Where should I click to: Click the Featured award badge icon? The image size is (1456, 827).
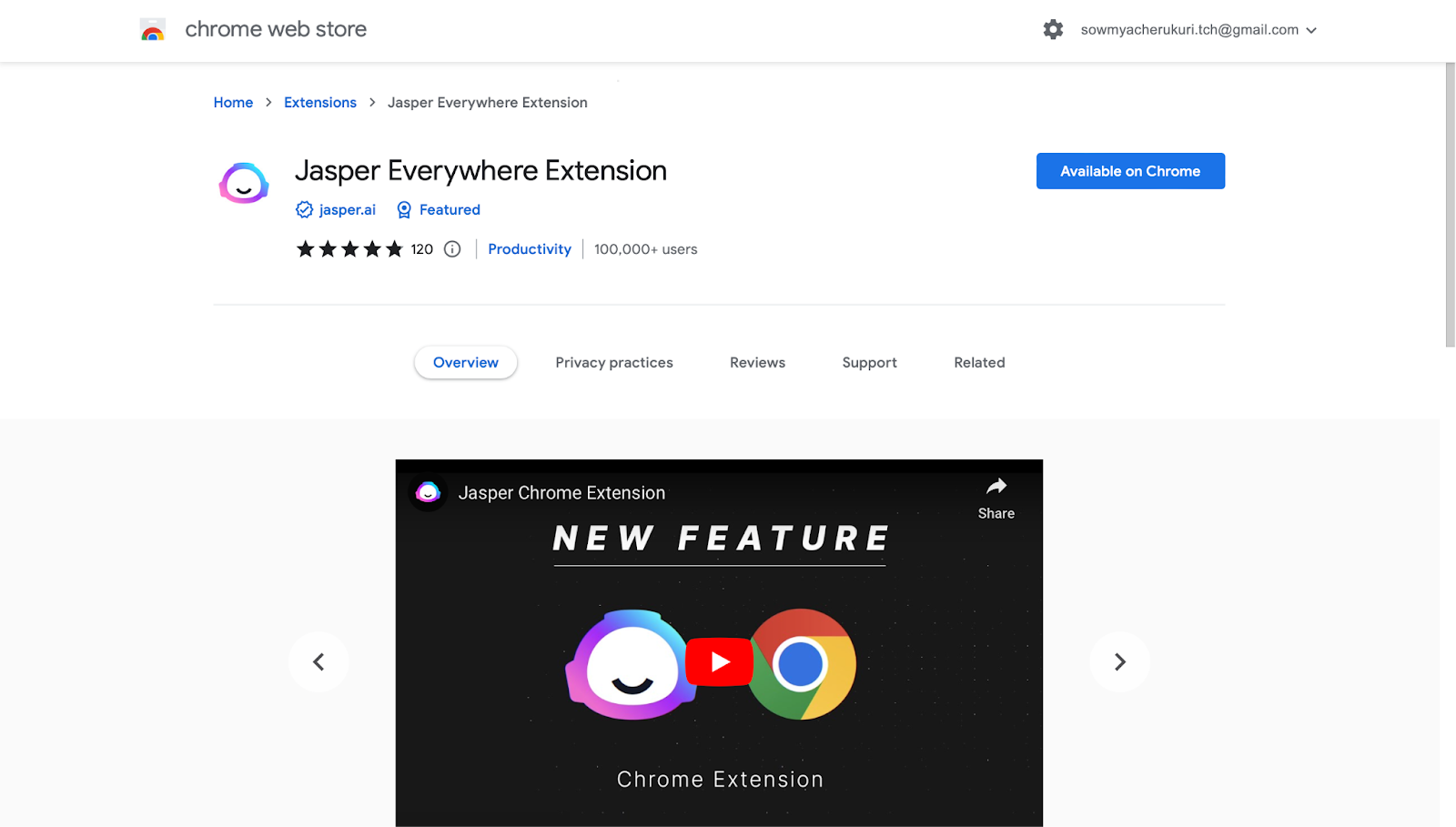tap(404, 210)
